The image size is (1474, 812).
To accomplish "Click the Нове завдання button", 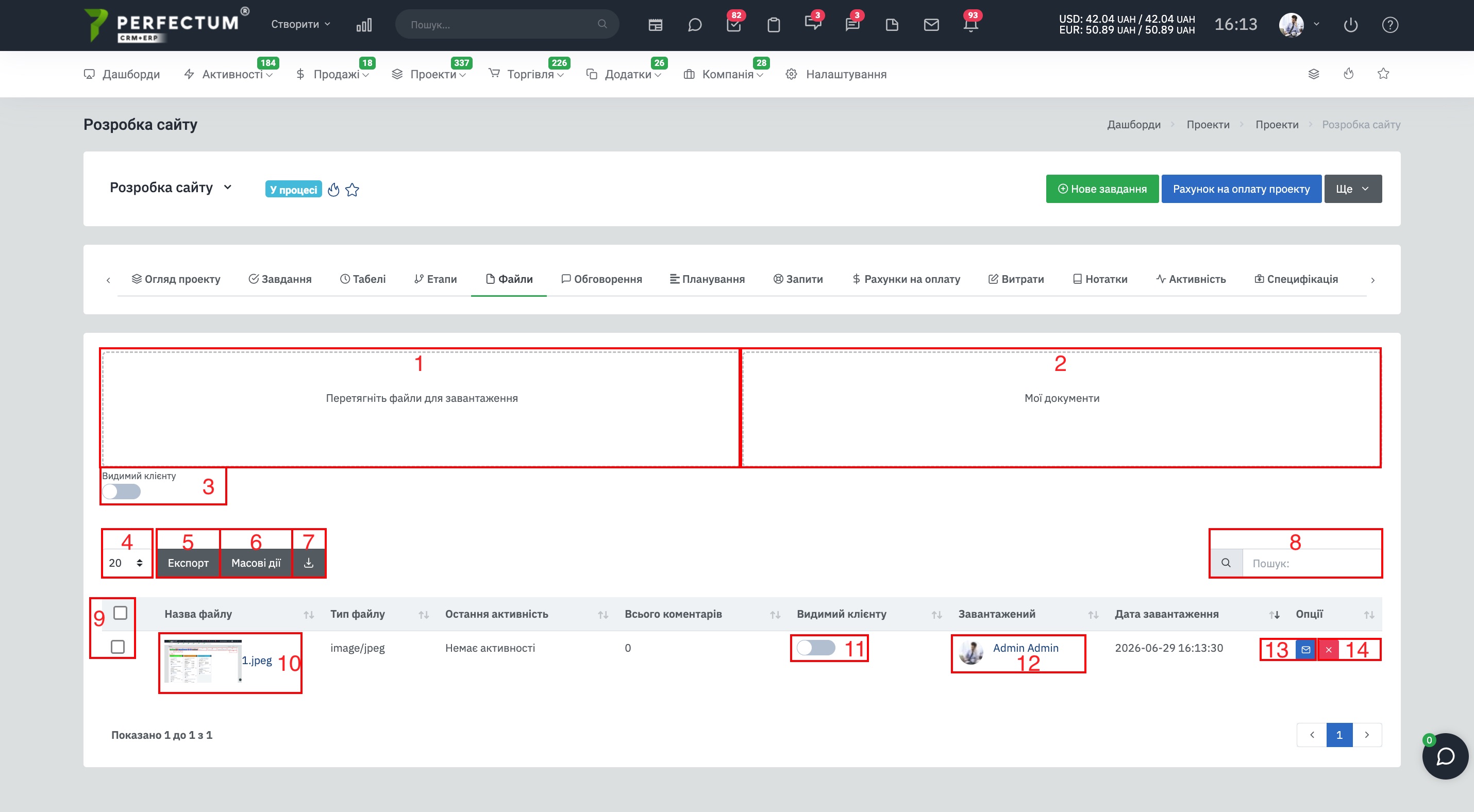I will point(1102,189).
